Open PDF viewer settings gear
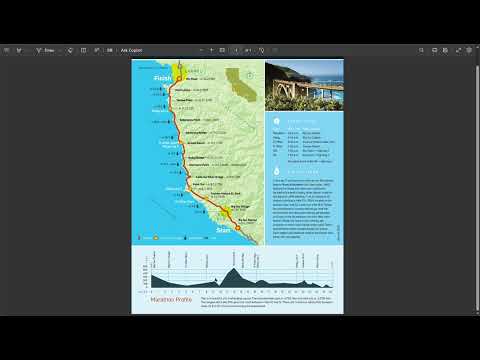Screen dimensions: 480x360 [x=469, y=50]
